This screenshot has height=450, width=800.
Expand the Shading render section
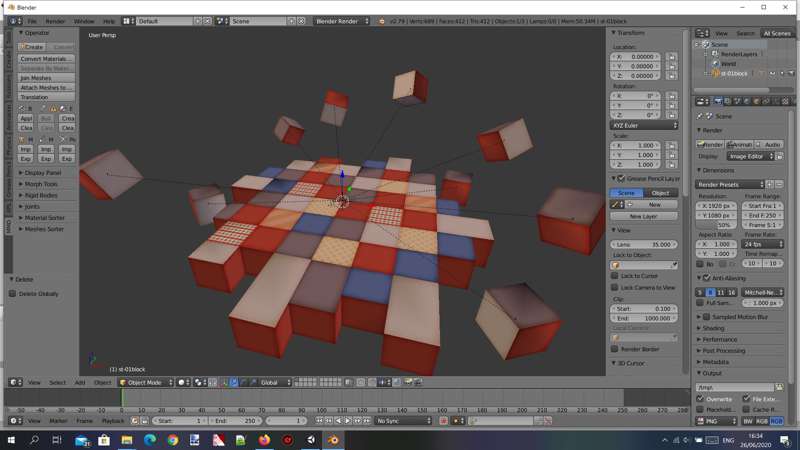(x=711, y=328)
